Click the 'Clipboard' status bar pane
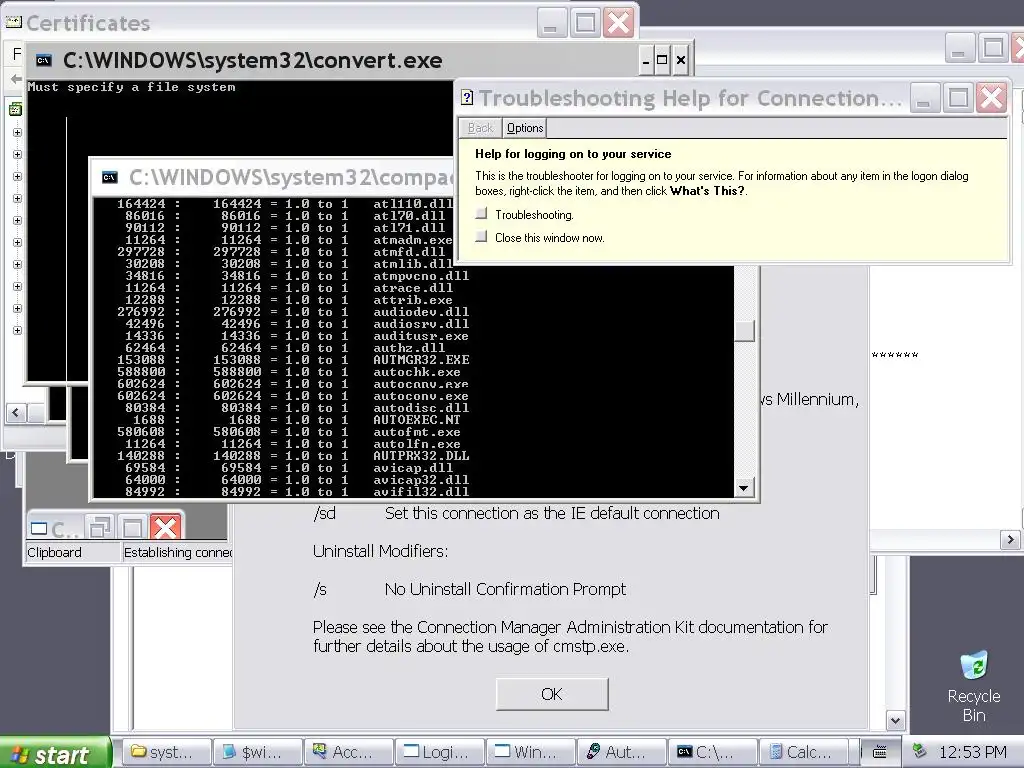The image size is (1024, 768). point(73,552)
